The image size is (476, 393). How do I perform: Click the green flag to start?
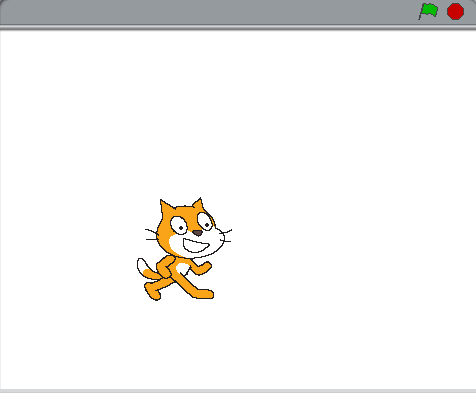(428, 11)
